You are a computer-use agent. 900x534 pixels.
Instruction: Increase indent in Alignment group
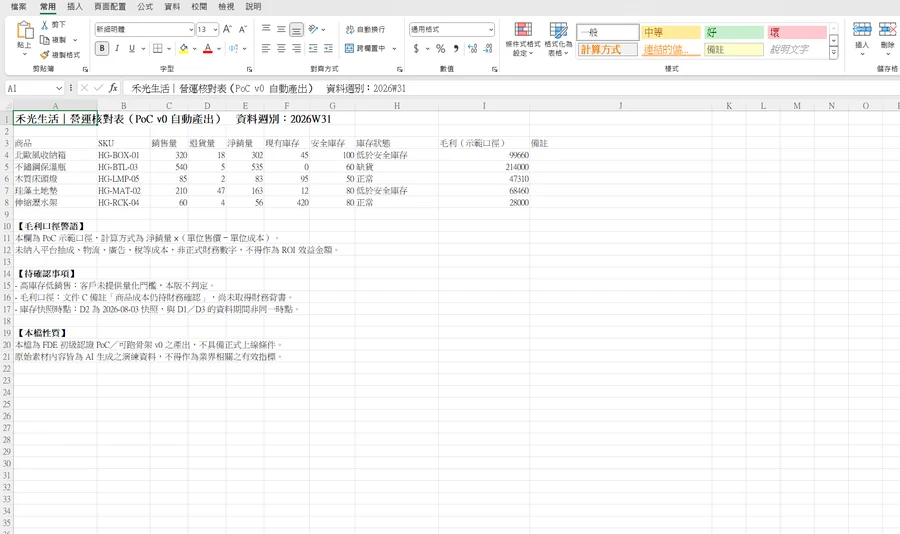point(328,49)
